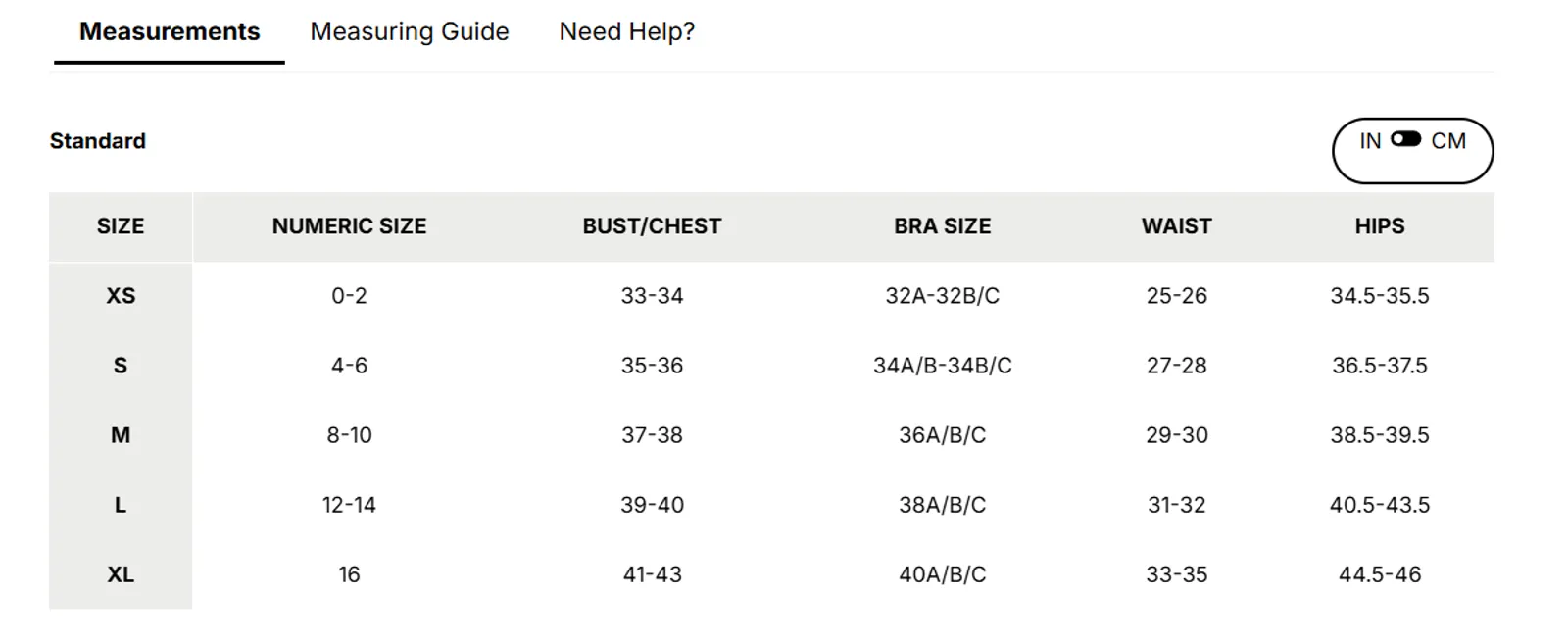The height and width of the screenshot is (644, 1568).
Task: Open the Need Help? tab
Action: tap(627, 31)
